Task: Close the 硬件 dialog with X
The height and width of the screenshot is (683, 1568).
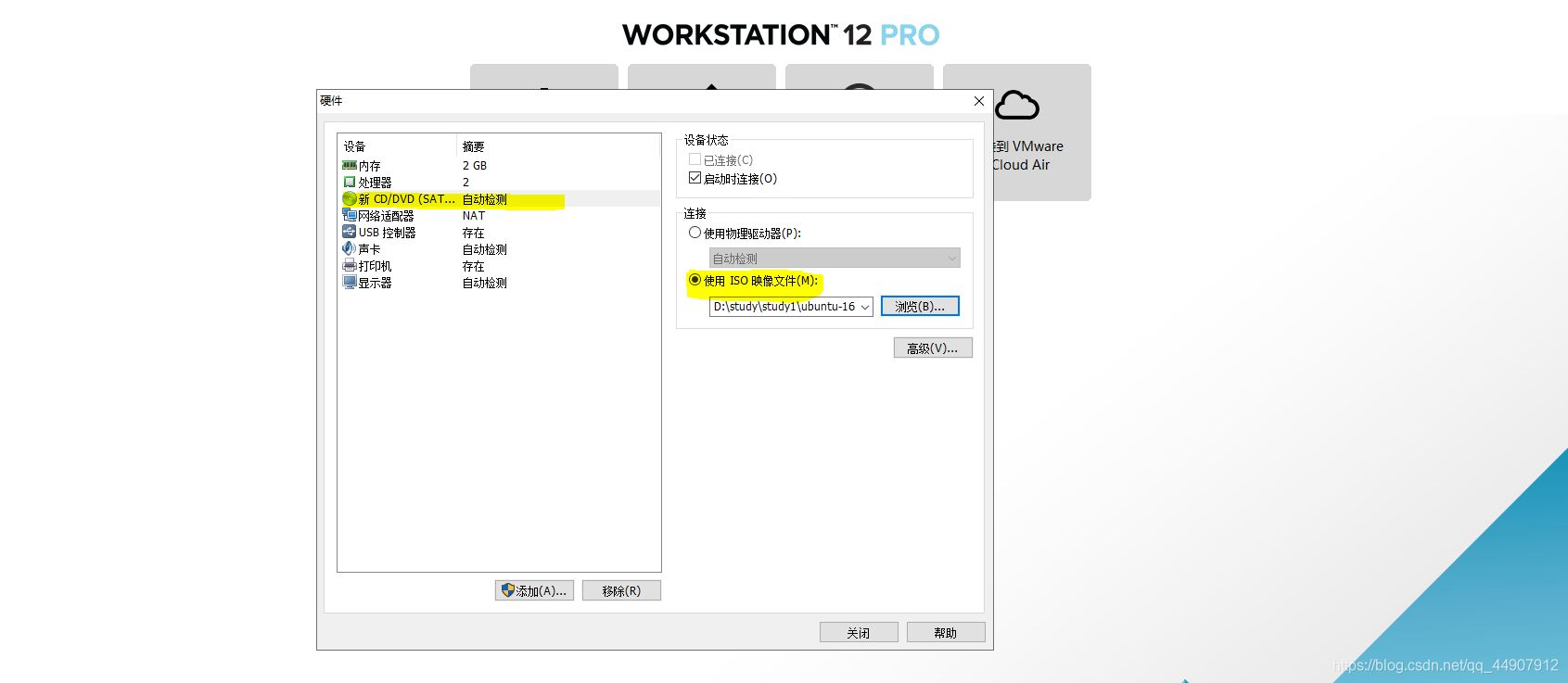Action: 979,101
